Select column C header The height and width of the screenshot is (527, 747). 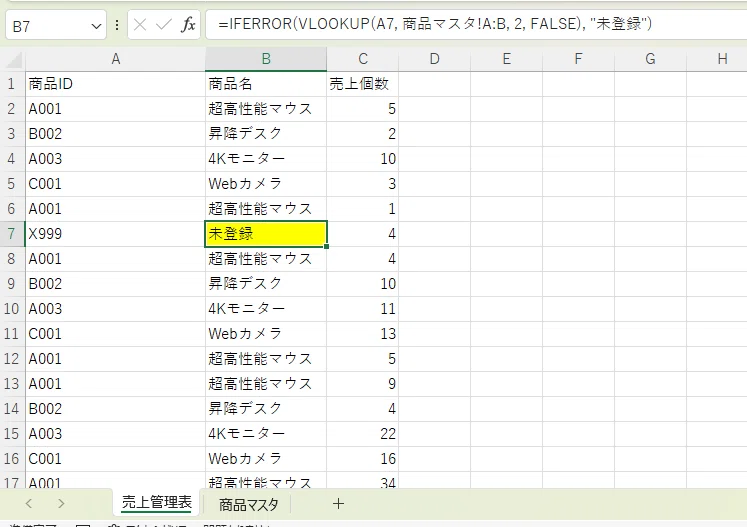point(363,59)
